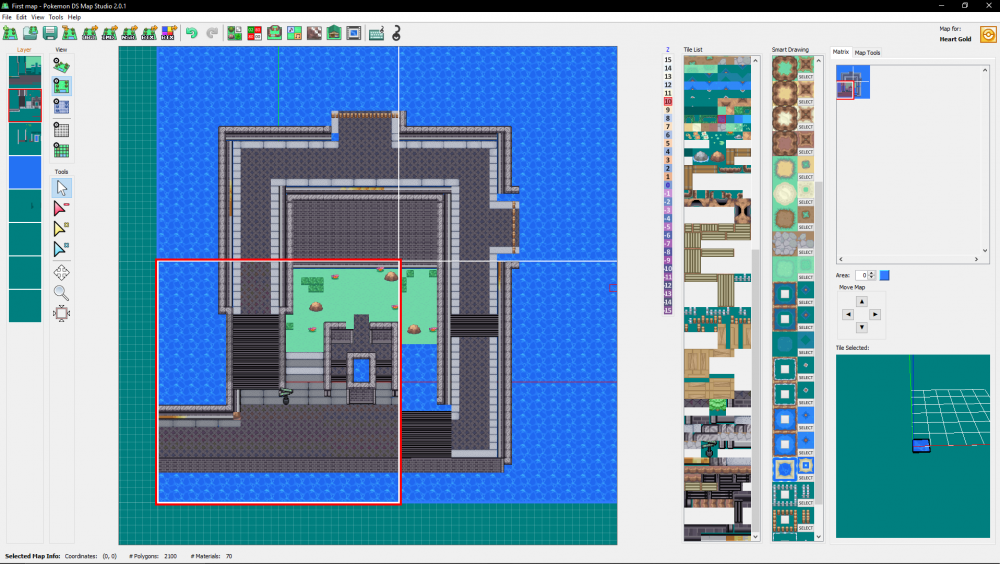Viewport: 1000px width, 564px height.
Task: Select the first layer thumbnail
Action: tap(25, 71)
